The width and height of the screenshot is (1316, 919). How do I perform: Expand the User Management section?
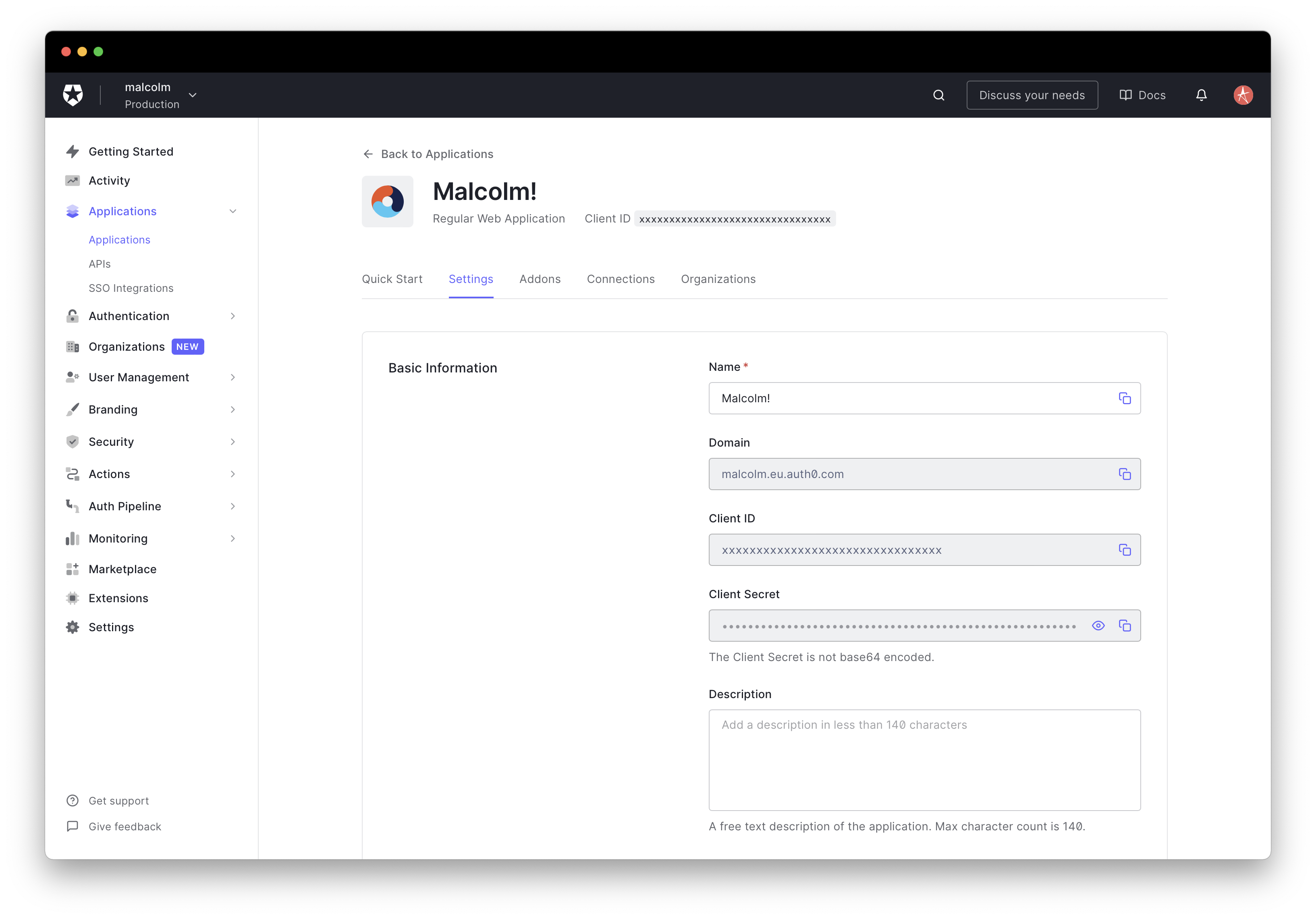[233, 377]
